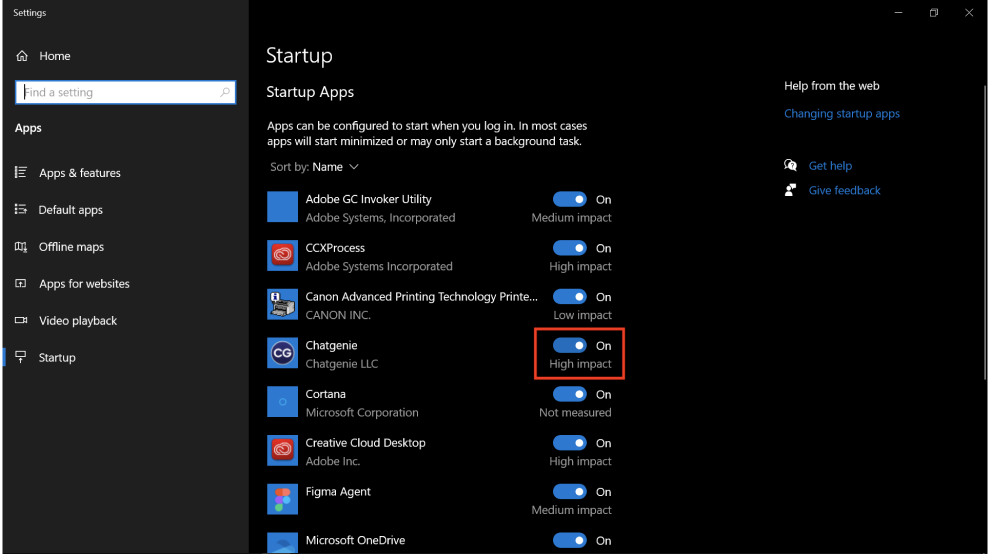Turn off Adobe GC Invoker Utility startup
990x554 pixels.
pyautogui.click(x=570, y=200)
